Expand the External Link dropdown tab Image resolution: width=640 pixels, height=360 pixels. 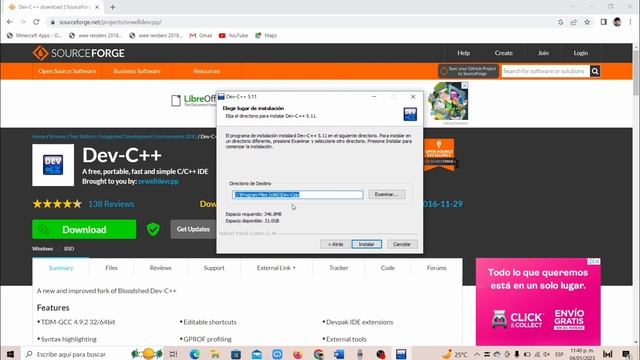(x=276, y=268)
